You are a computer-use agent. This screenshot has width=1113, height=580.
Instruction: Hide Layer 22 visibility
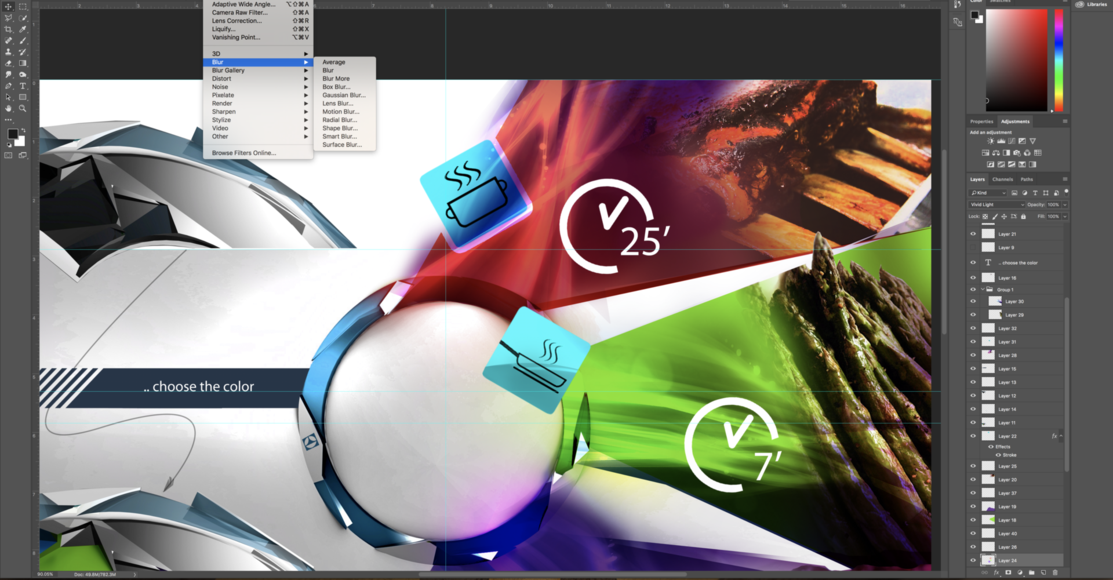pos(973,436)
